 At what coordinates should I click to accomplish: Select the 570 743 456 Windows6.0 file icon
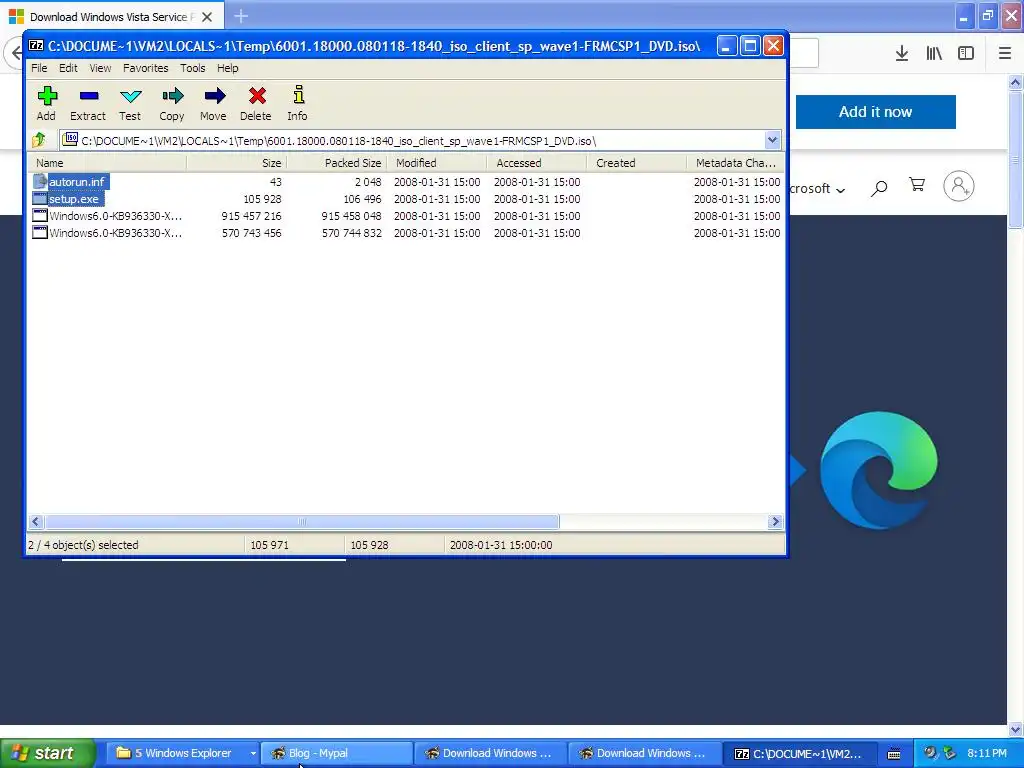(x=40, y=232)
